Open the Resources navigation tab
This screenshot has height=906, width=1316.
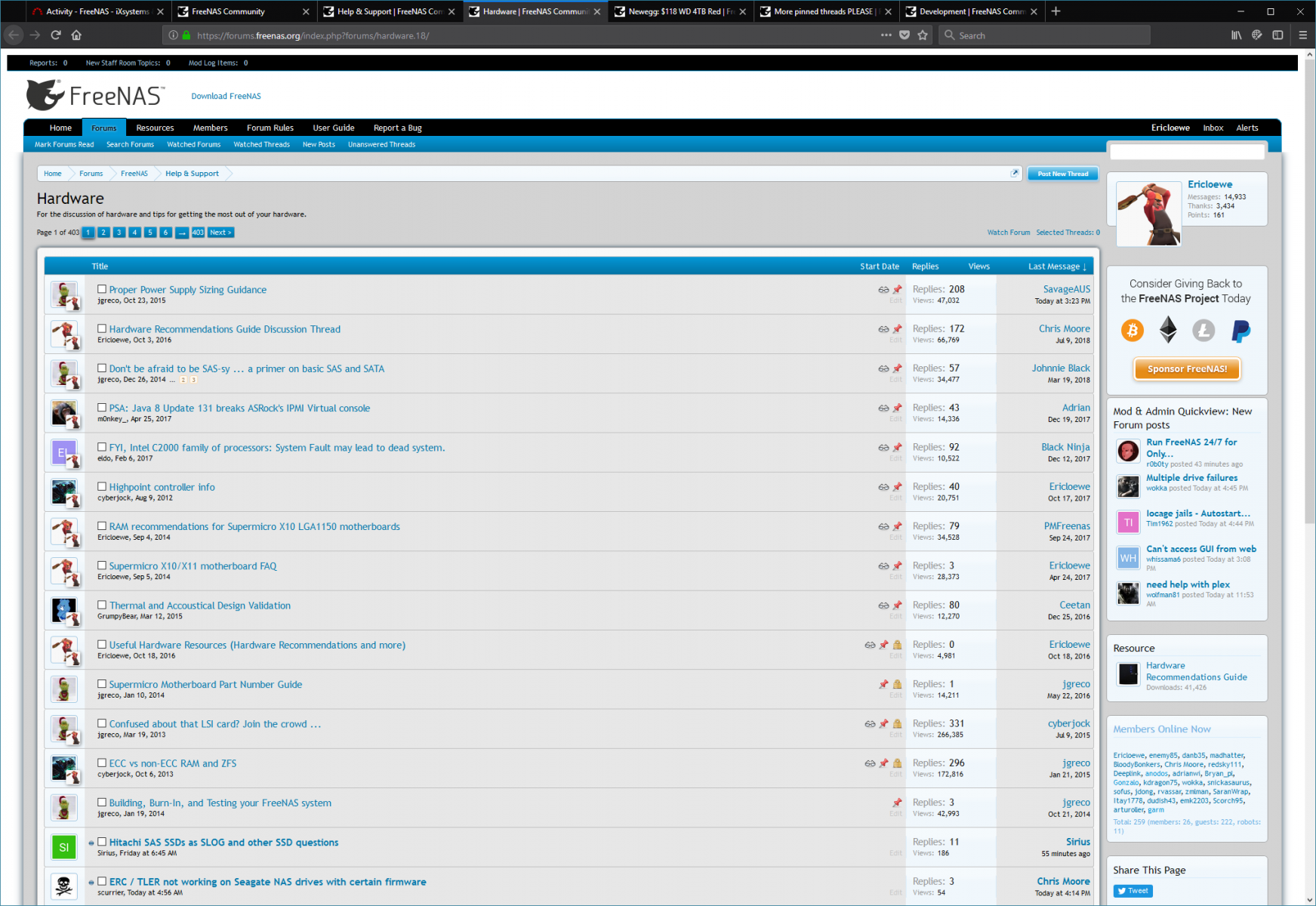tap(155, 128)
